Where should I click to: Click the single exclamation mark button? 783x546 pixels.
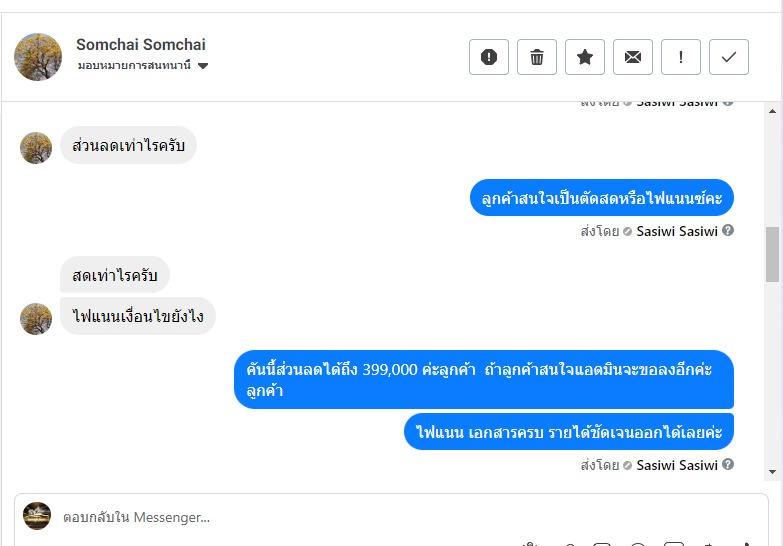[x=681, y=57]
